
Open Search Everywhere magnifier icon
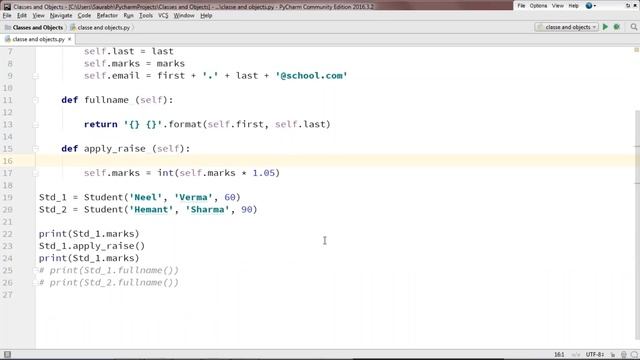click(633, 27)
